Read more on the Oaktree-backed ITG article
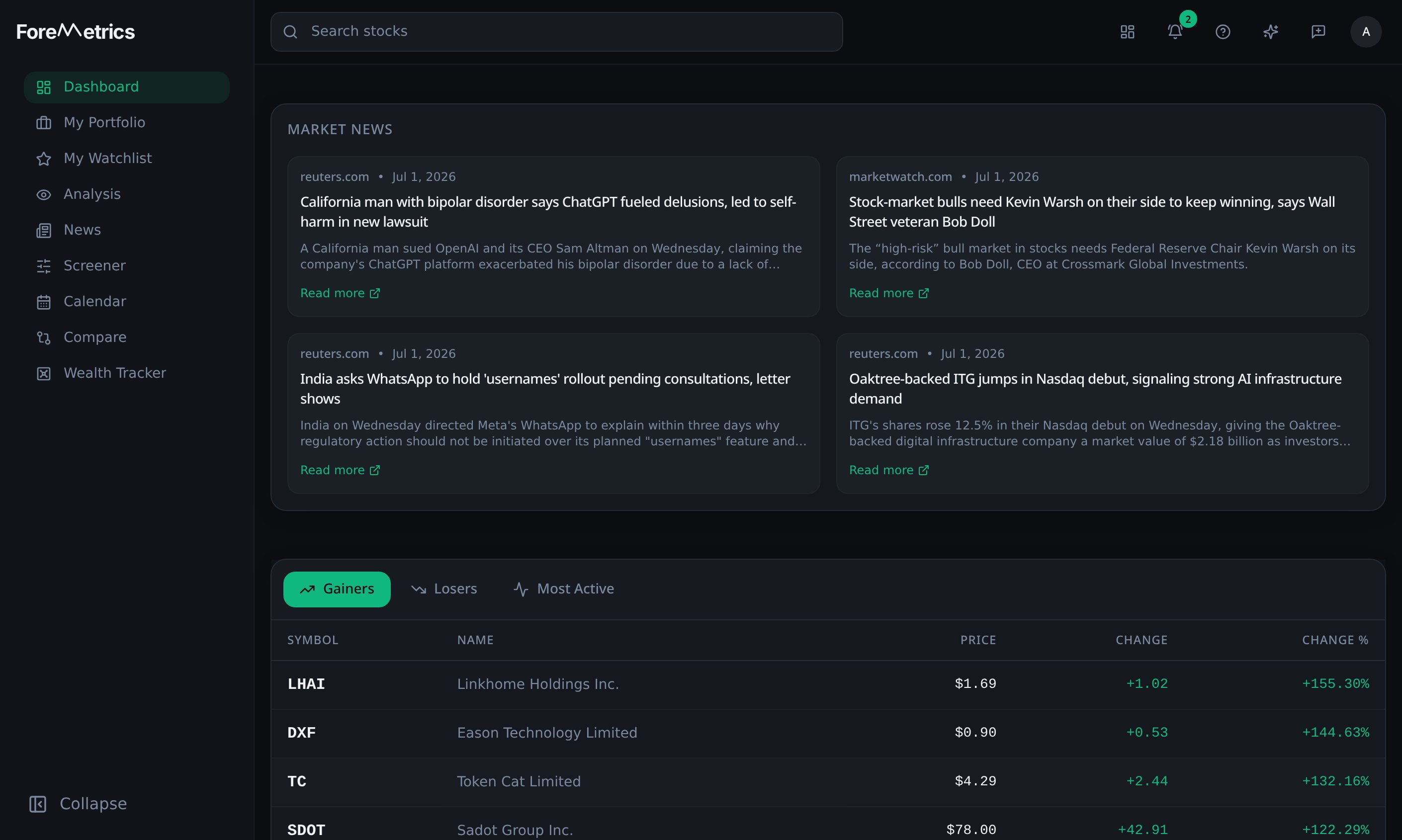The width and height of the screenshot is (1402, 840). [888, 470]
